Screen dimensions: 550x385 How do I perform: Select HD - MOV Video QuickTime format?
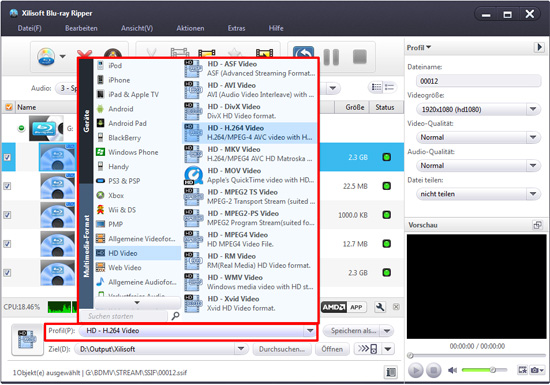click(x=249, y=175)
